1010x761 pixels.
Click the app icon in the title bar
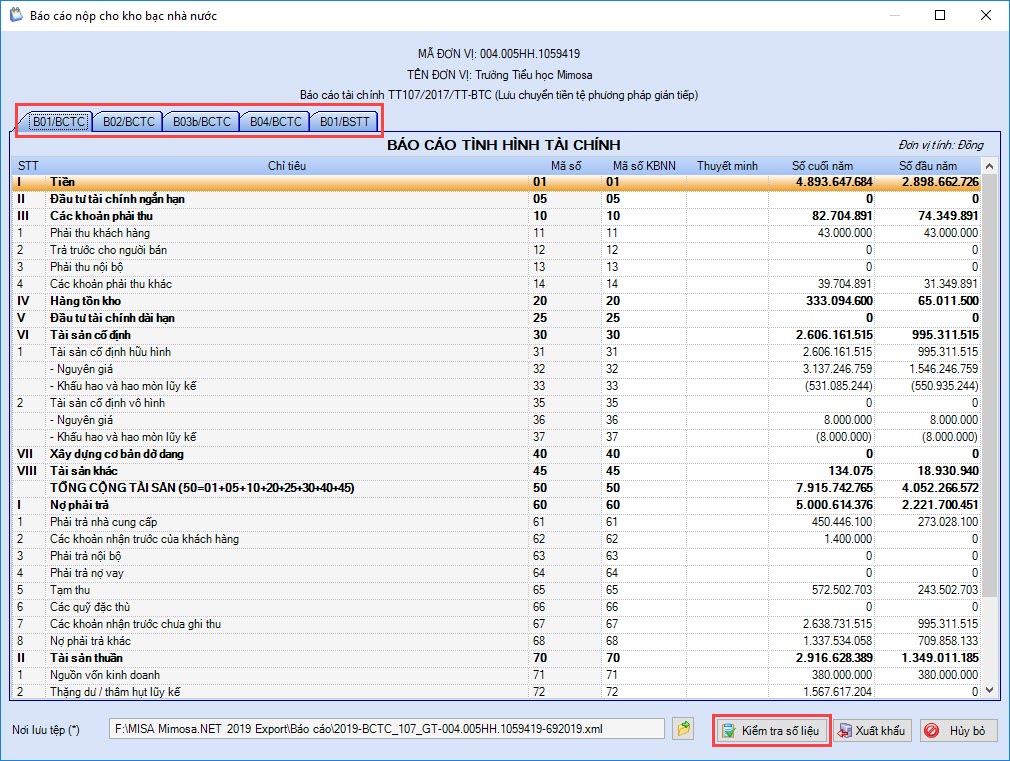click(14, 16)
